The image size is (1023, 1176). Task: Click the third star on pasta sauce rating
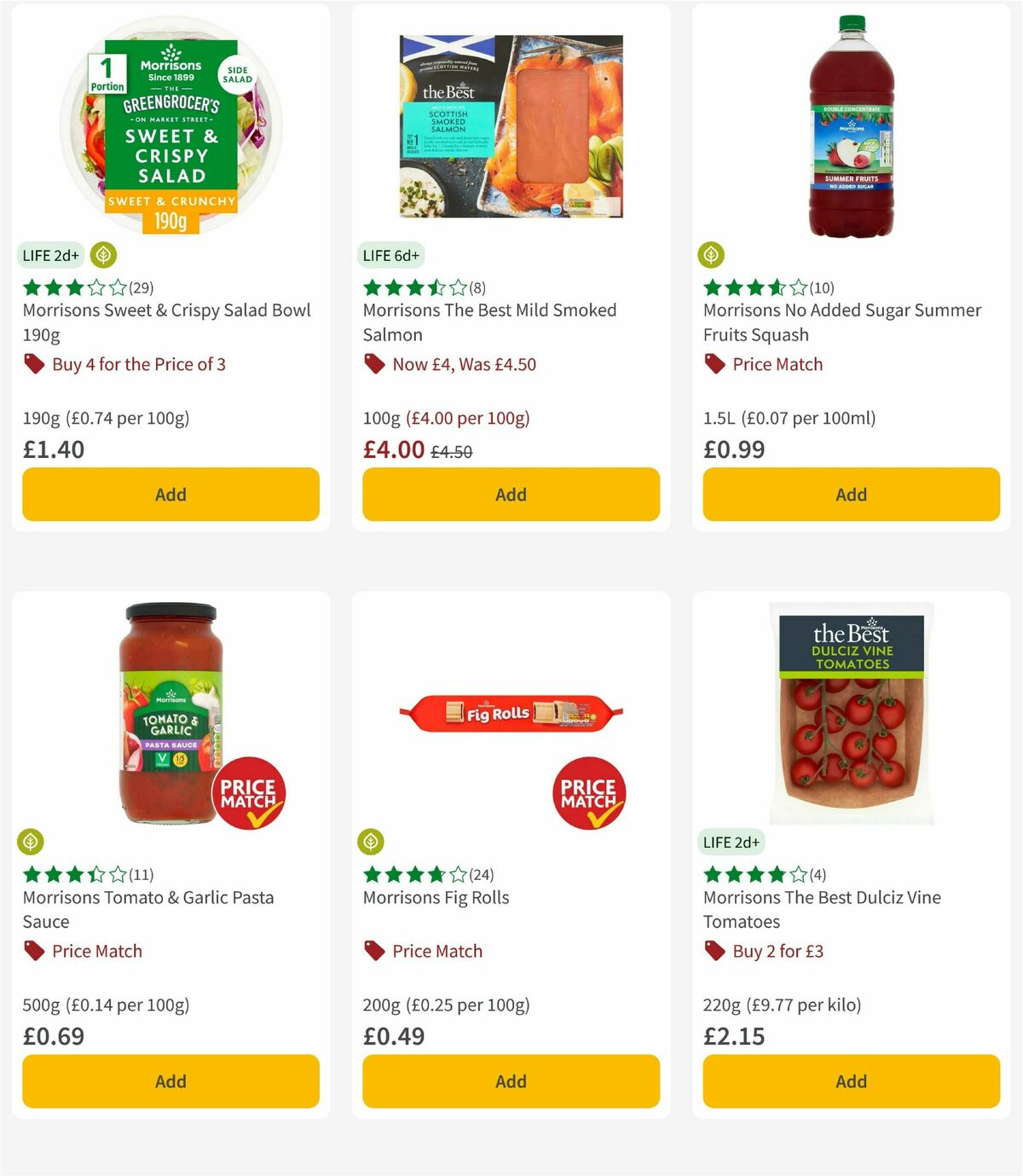coord(73,874)
